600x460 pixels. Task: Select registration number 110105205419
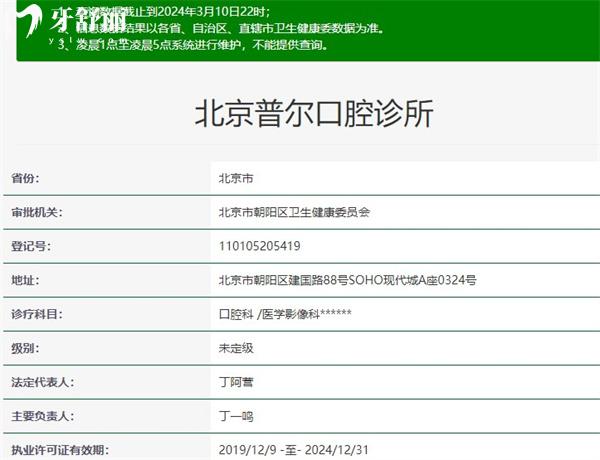click(x=259, y=246)
